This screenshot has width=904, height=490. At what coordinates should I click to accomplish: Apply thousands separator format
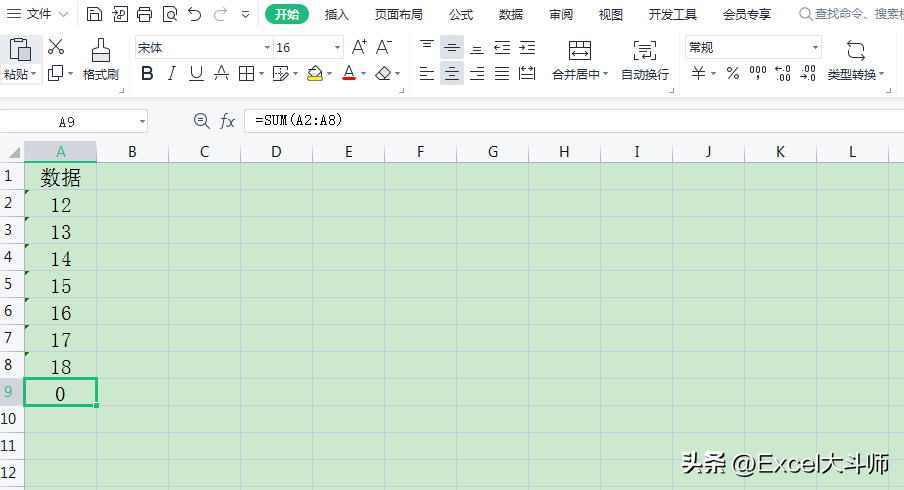(x=758, y=73)
